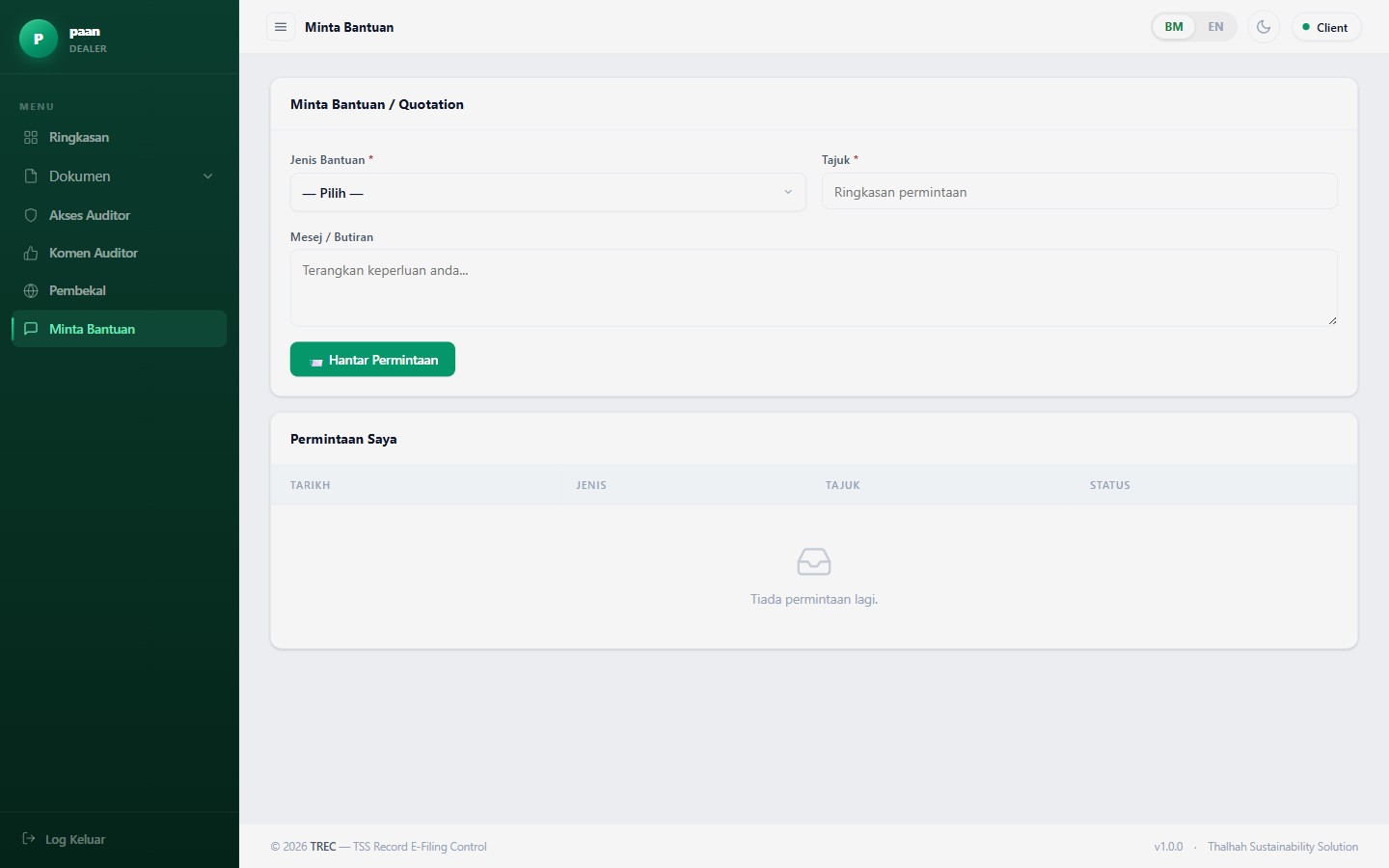The height and width of the screenshot is (868, 1389).
Task: Click the Ringkasan grid icon in sidebar
Action: click(x=31, y=137)
